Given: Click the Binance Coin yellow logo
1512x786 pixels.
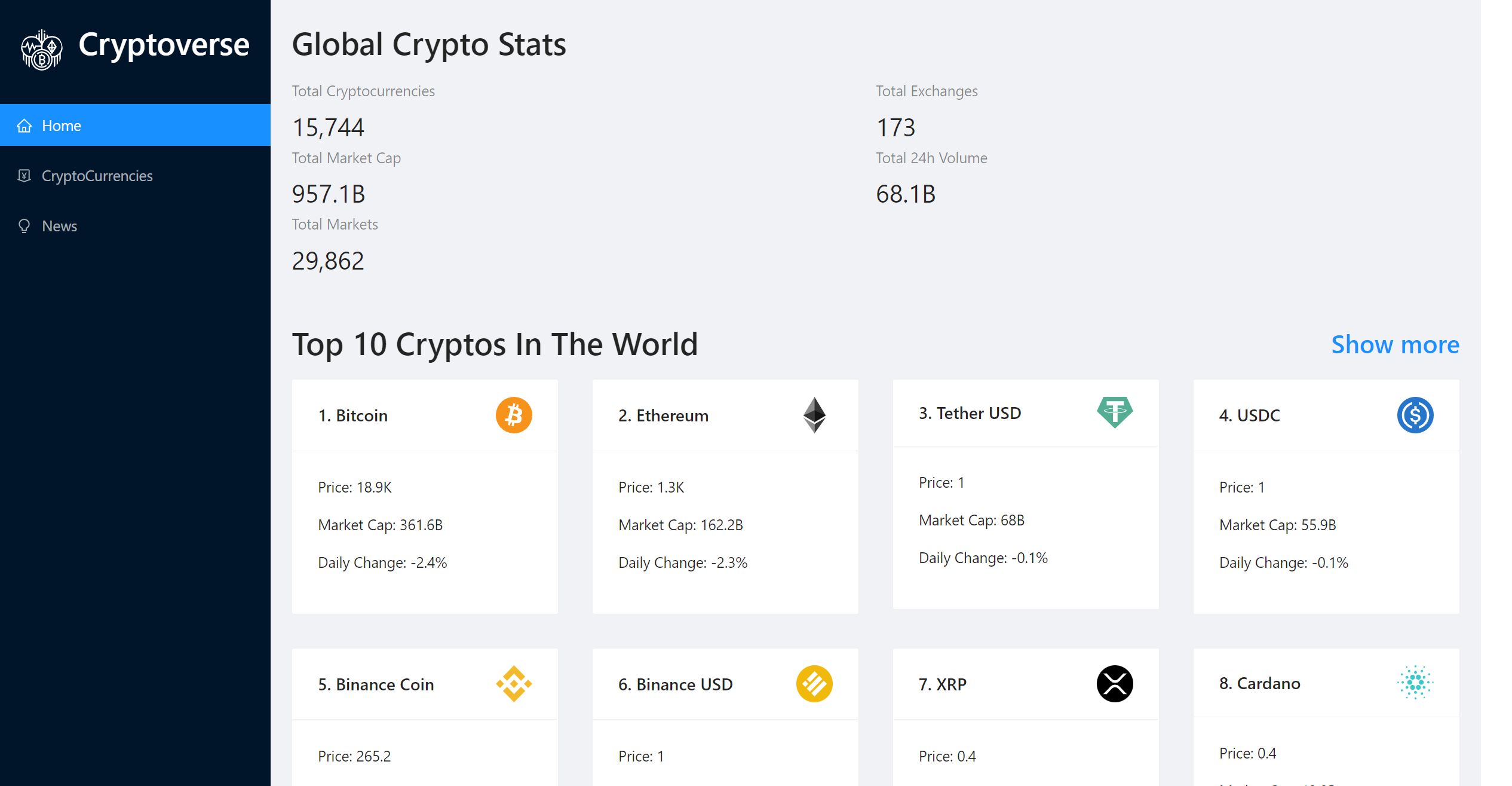Looking at the screenshot, I should coord(514,684).
